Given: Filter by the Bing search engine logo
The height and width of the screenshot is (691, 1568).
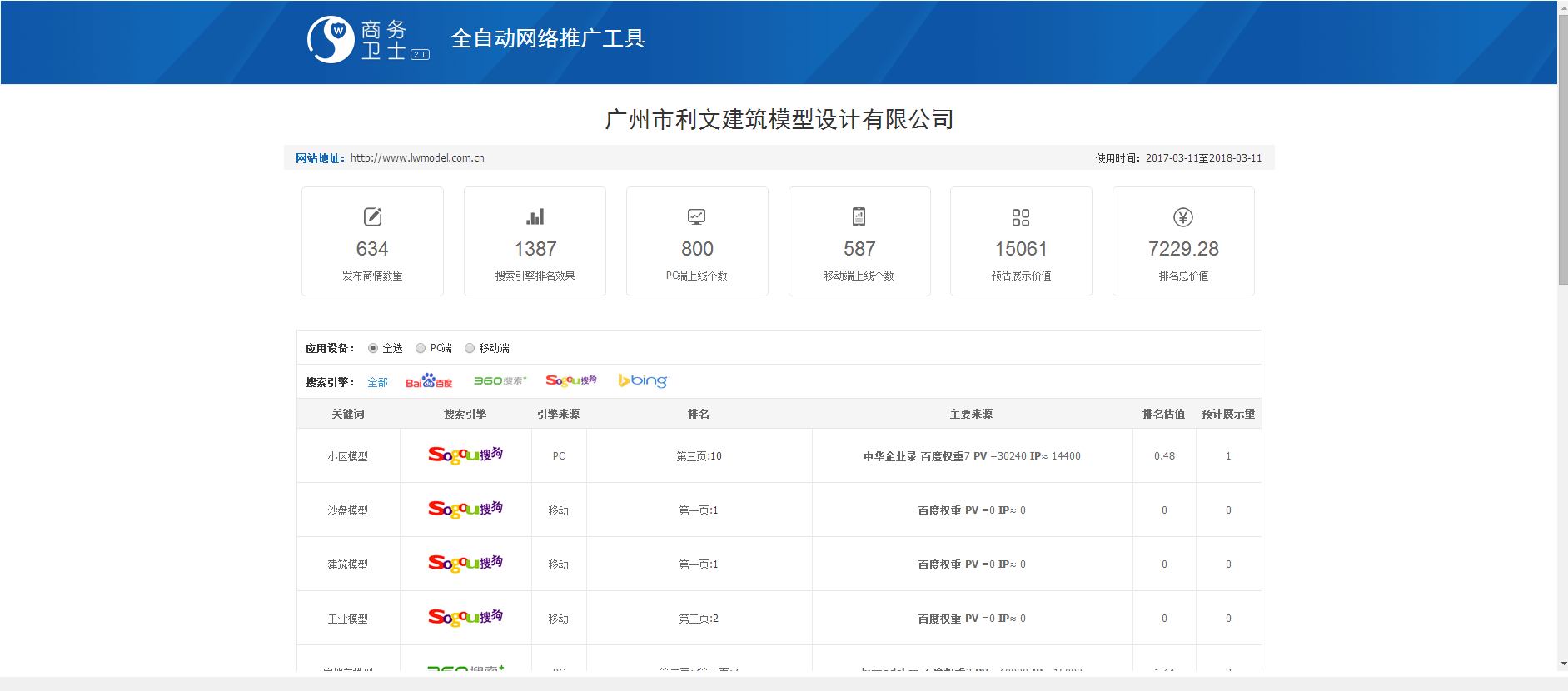Looking at the screenshot, I should (643, 380).
